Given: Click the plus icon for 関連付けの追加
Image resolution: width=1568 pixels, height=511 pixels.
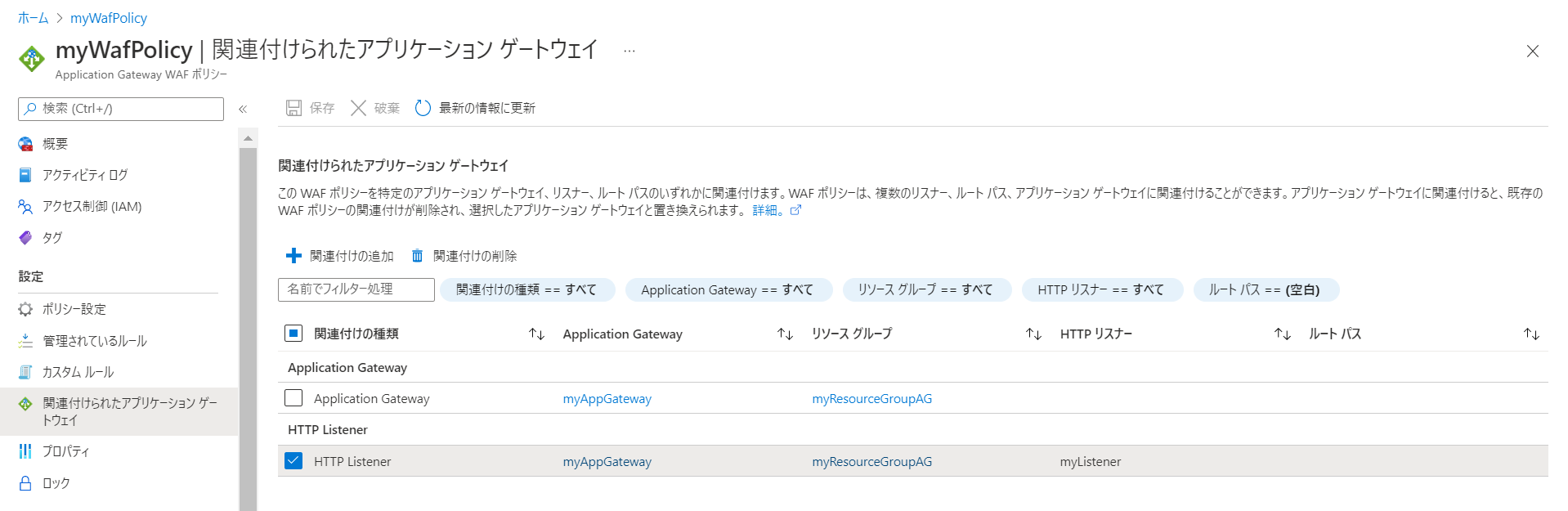Looking at the screenshot, I should point(293,256).
